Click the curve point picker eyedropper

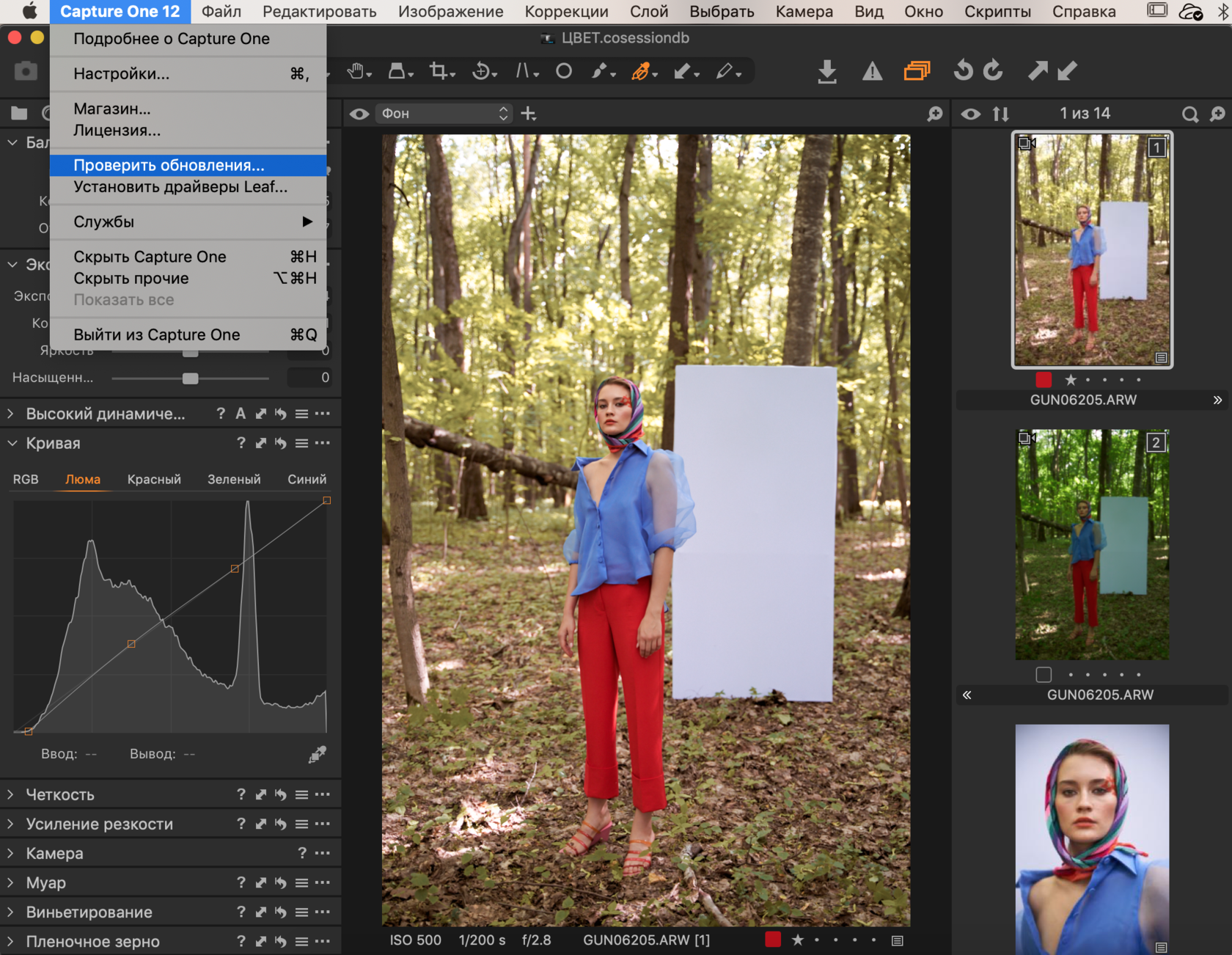click(318, 754)
